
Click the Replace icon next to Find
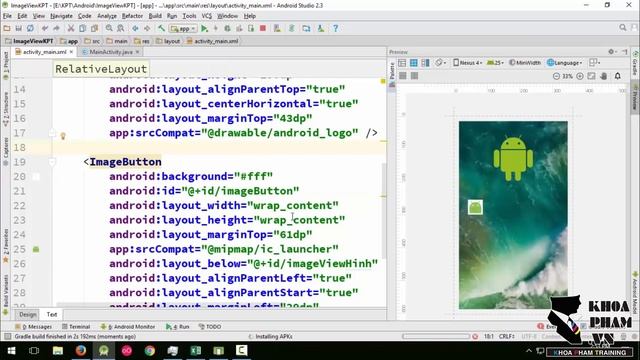121,29
